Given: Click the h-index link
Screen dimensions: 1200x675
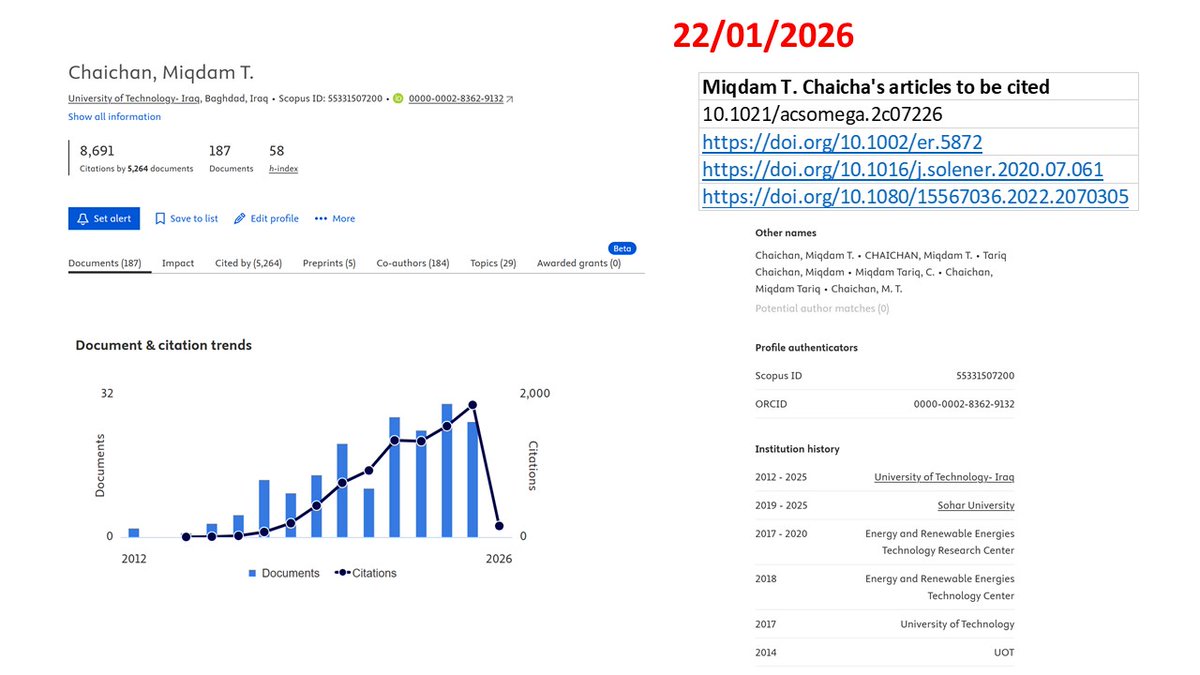Looking at the screenshot, I should (283, 169).
